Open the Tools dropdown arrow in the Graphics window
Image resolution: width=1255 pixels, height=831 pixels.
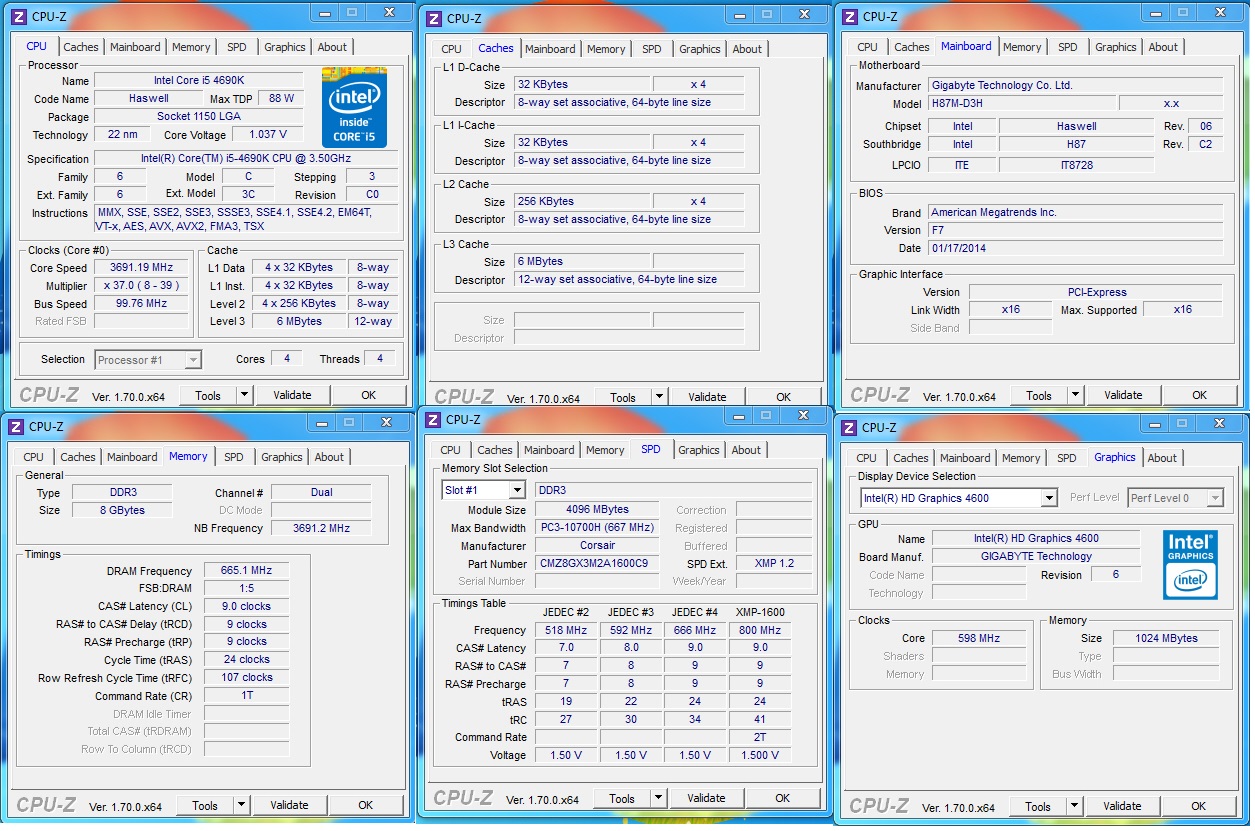[x=1074, y=806]
